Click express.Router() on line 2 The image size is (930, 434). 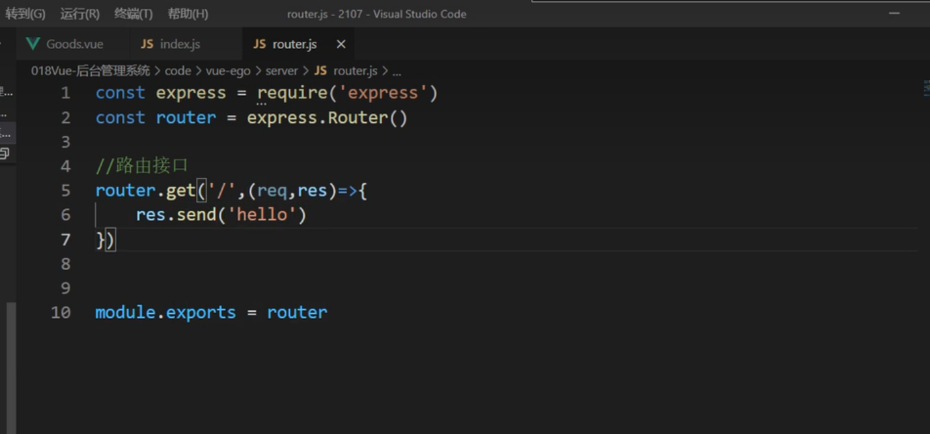[x=327, y=117]
